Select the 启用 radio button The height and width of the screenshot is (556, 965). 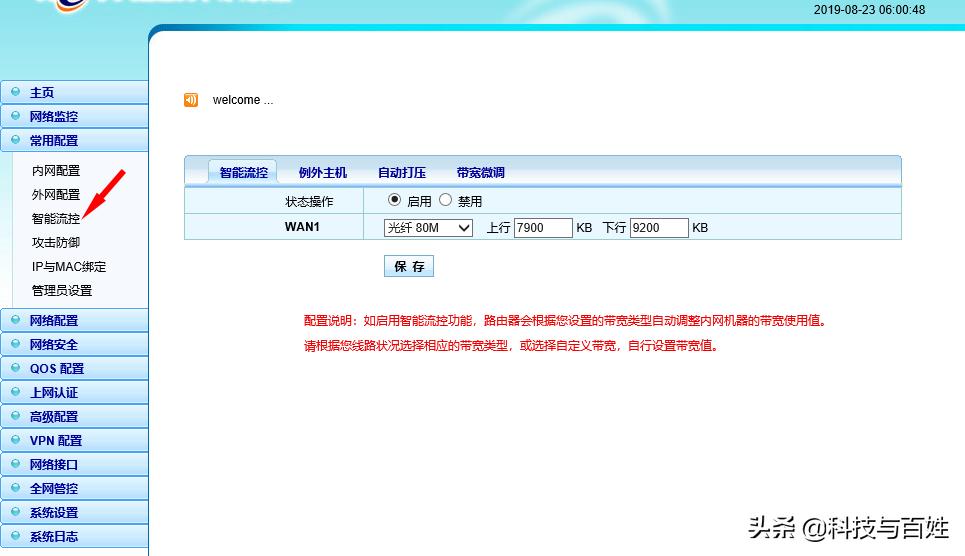coord(394,199)
